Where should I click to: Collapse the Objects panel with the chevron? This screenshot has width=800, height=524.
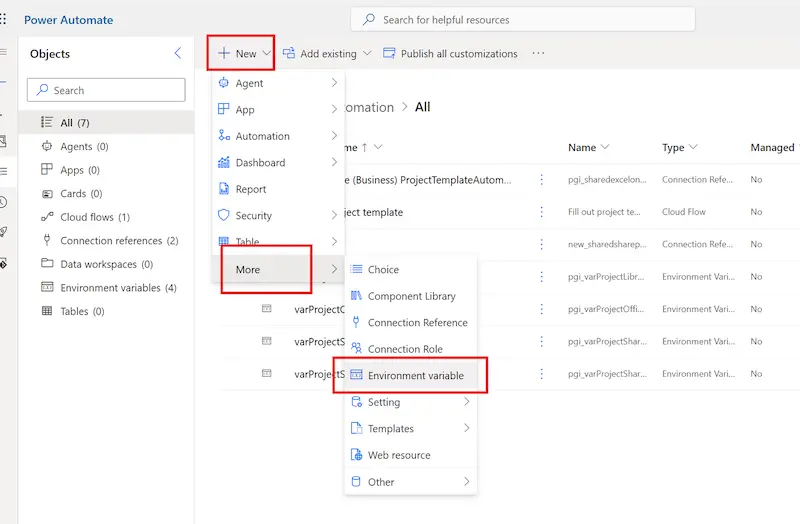pos(178,53)
